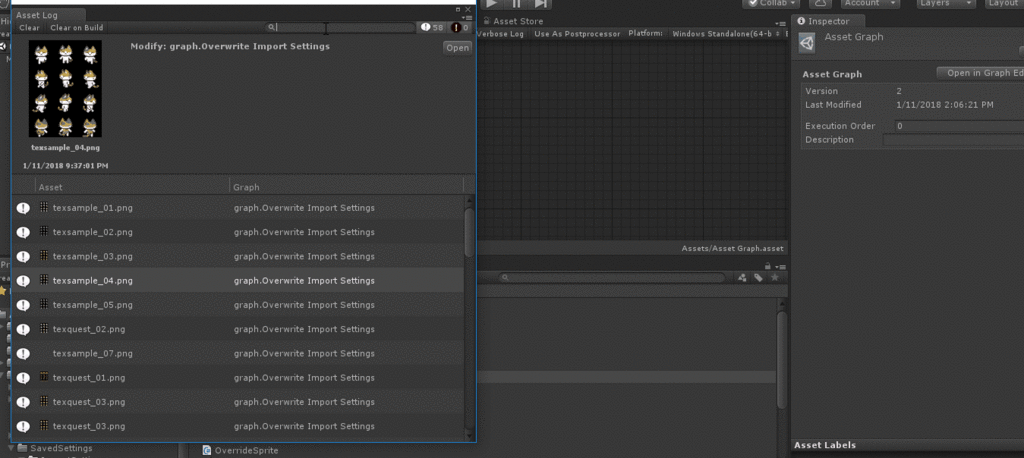Click Unity asset icon in Inspector header
This screenshot has height=458, width=1024.
pos(808,44)
